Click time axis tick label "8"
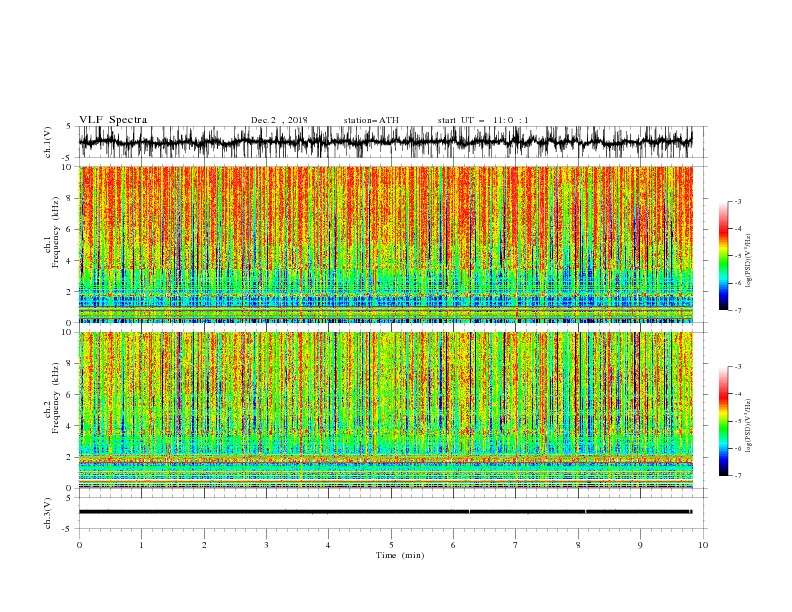Image resolution: width=792 pixels, height=612 pixels. point(578,545)
